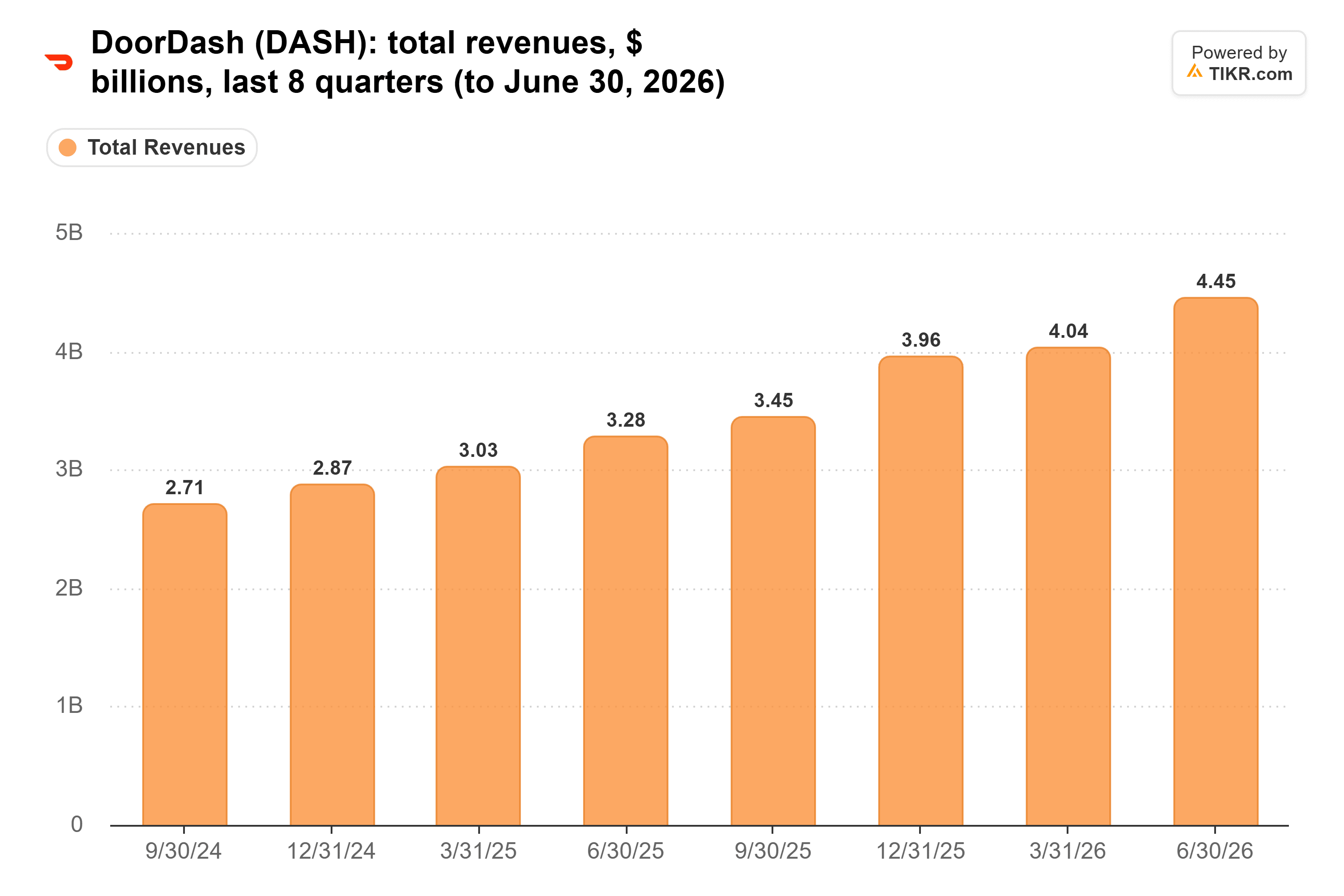Select the 3/31/26 revenue bar
The width and height of the screenshot is (1344, 896).
click(x=1068, y=586)
